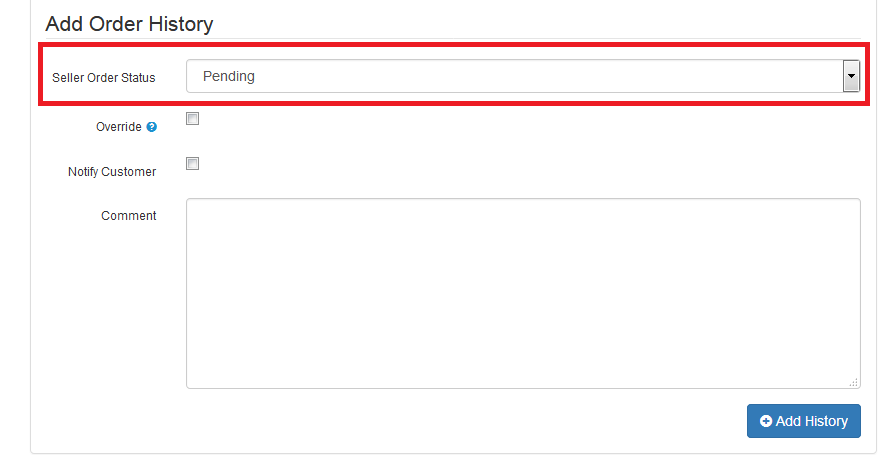Focus the large empty Comment box
This screenshot has width=888, height=455.
(523, 294)
